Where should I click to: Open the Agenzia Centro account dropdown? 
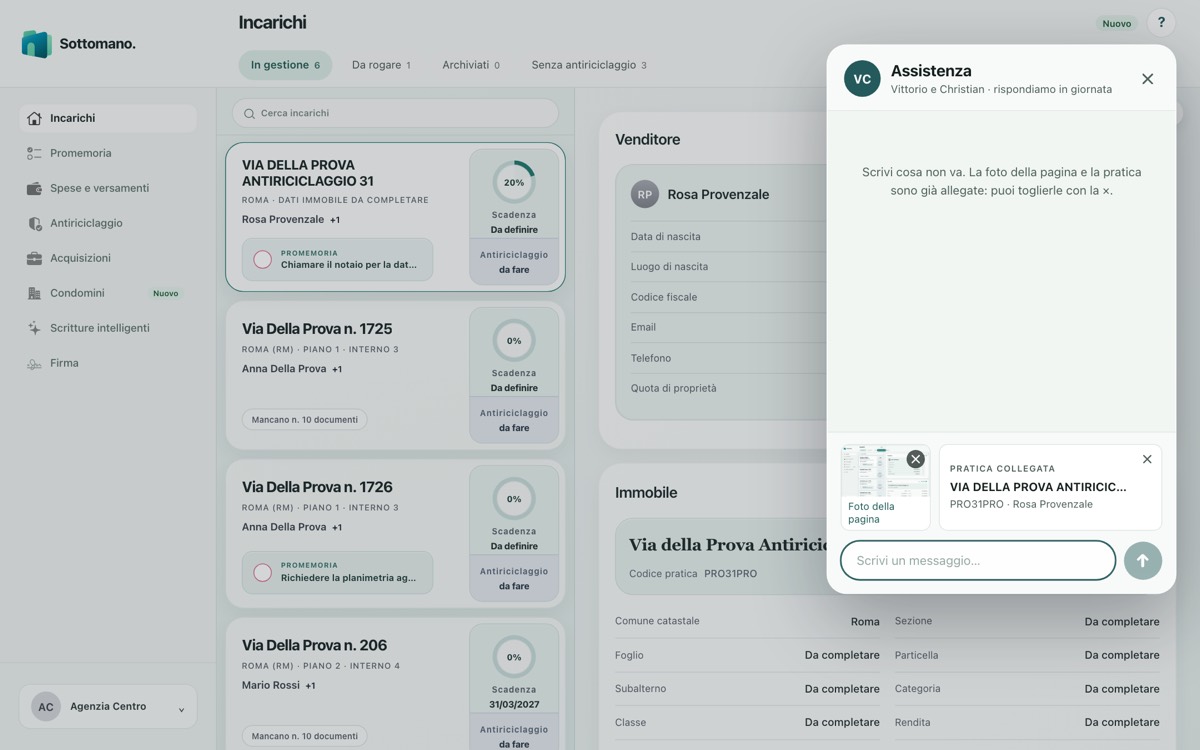[108, 707]
